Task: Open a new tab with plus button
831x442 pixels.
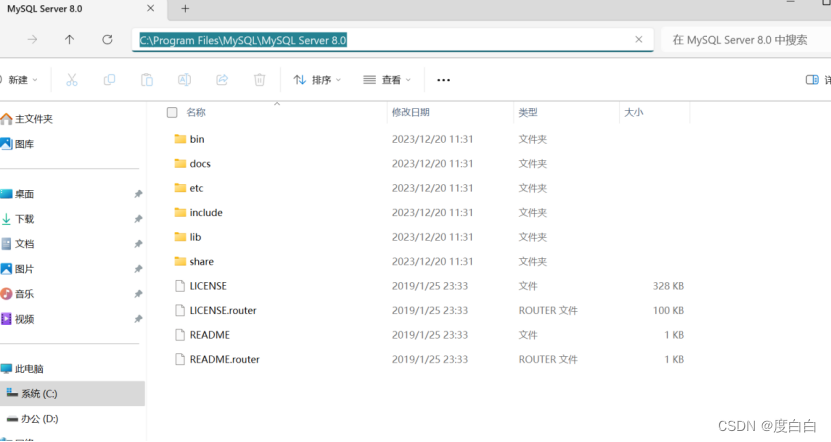Action: (185, 8)
